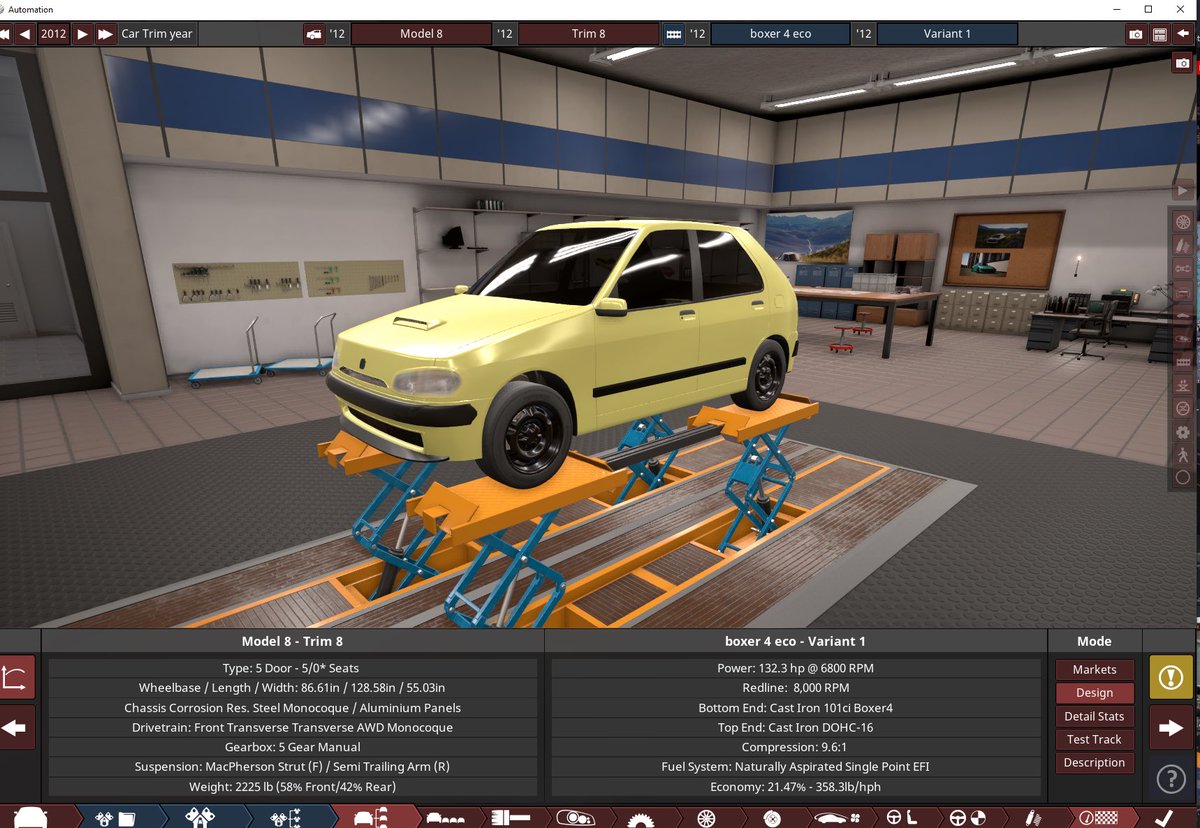The image size is (1200, 828).
Task: Select the boxer 4 eco family field
Action: [x=780, y=34]
